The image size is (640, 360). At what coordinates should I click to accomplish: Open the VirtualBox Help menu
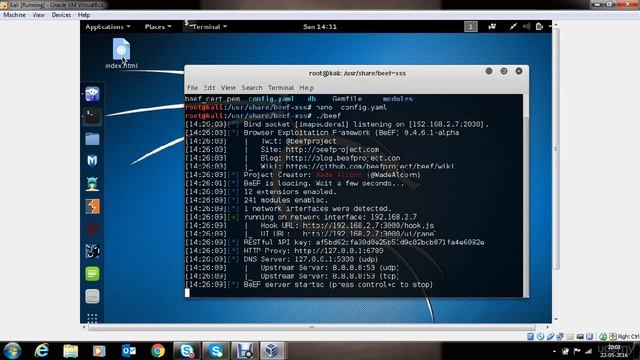pos(84,15)
